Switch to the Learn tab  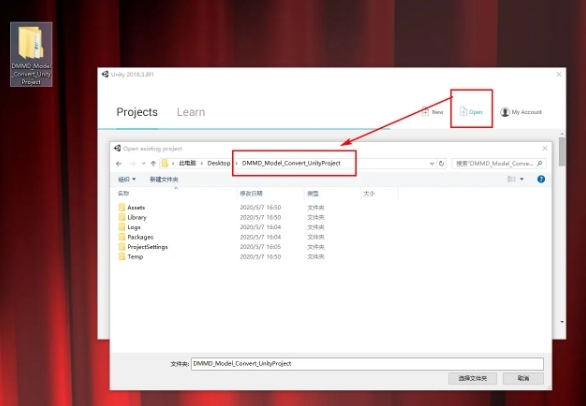tap(191, 112)
